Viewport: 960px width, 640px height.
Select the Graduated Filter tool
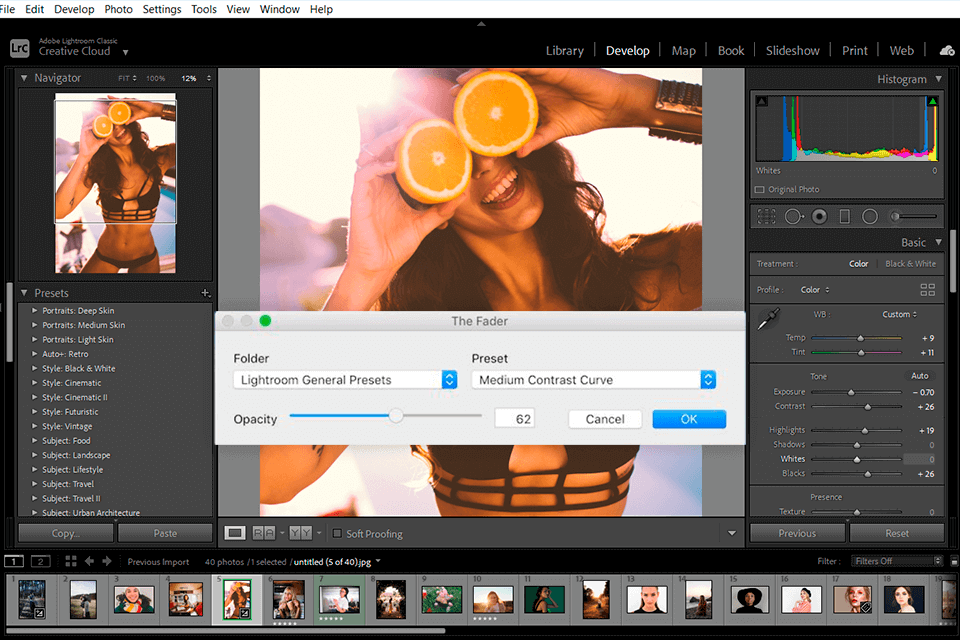tap(844, 216)
